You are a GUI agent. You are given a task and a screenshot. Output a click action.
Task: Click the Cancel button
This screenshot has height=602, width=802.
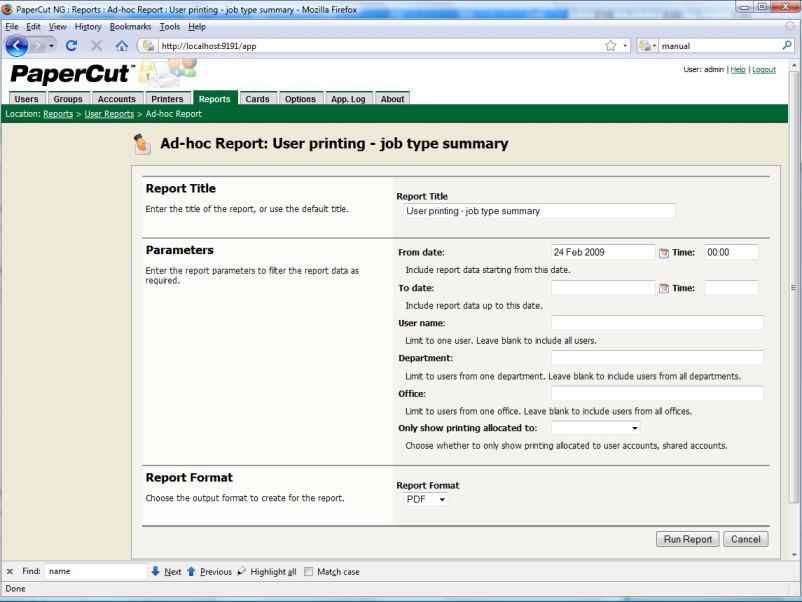coord(746,539)
